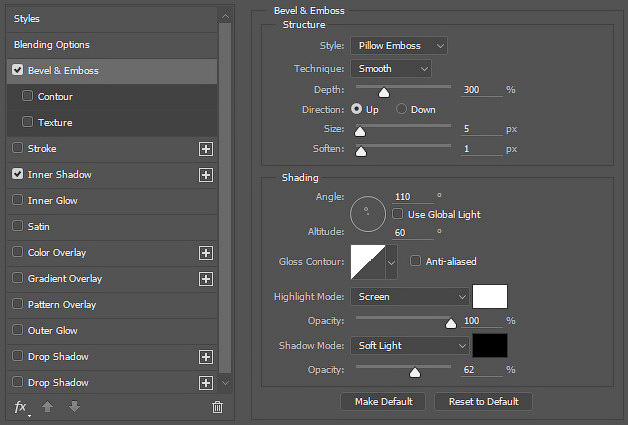This screenshot has width=628, height=425.
Task: Click the Reset to Default button
Action: [483, 401]
